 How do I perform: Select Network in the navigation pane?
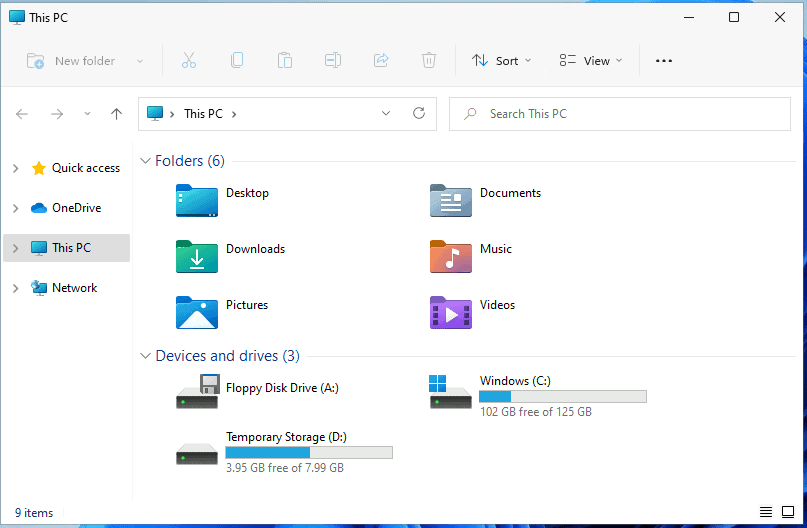[x=75, y=288]
